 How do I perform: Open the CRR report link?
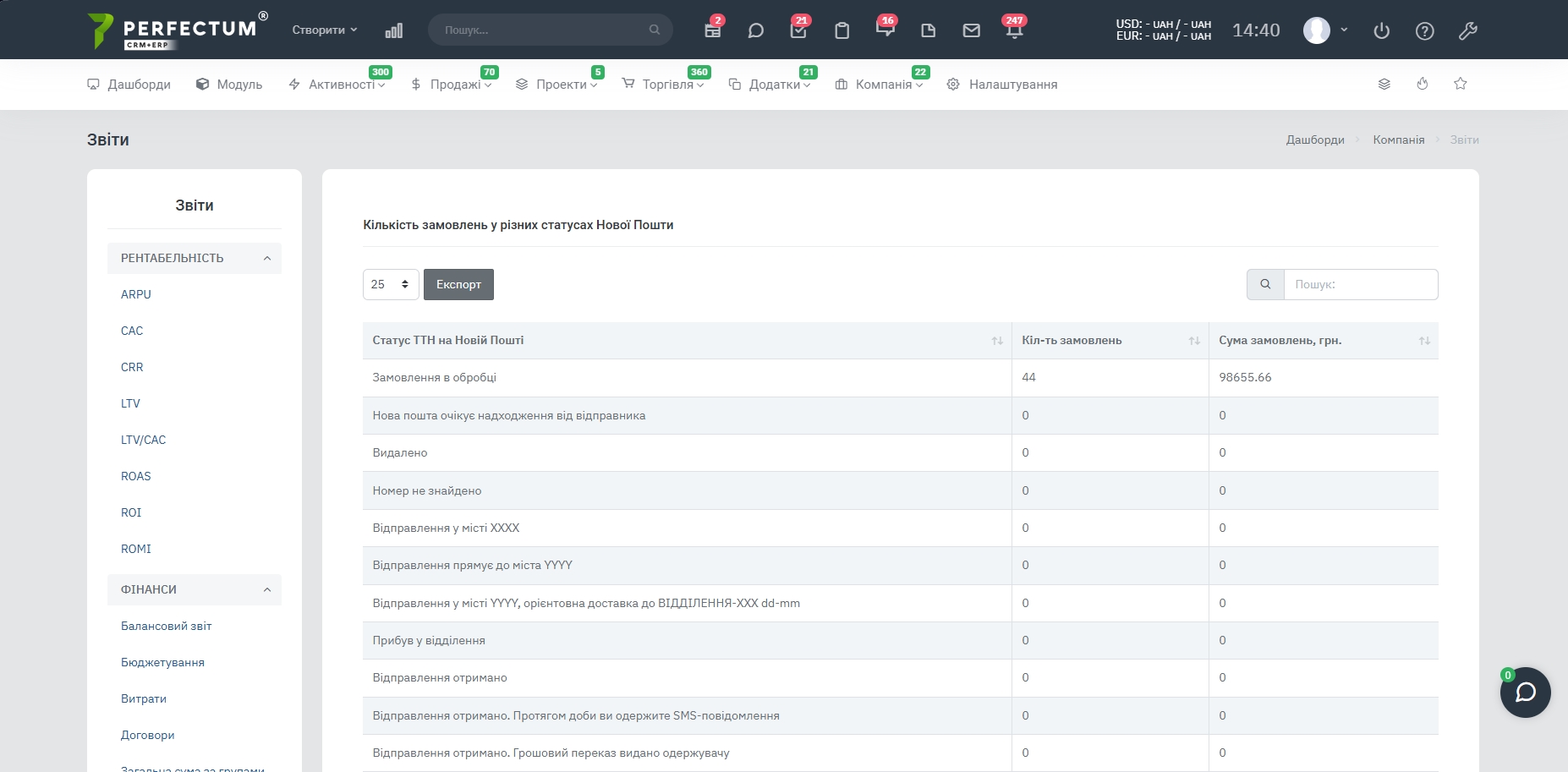(132, 367)
